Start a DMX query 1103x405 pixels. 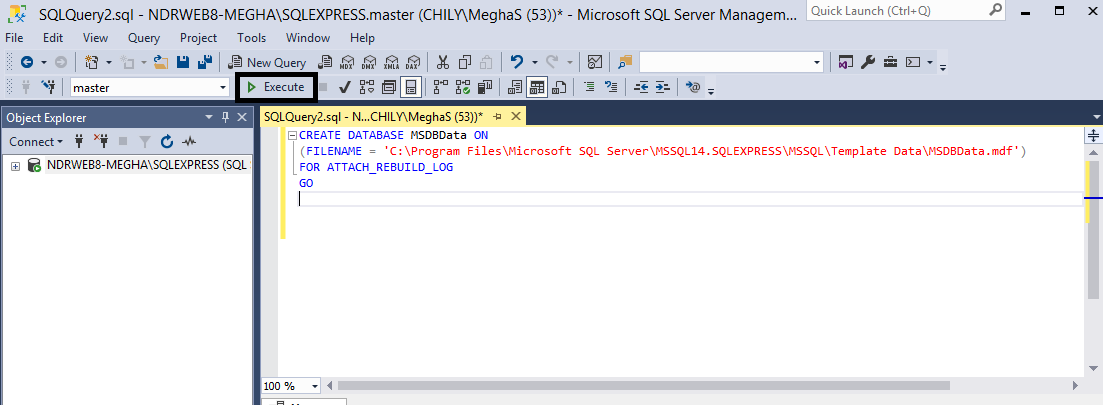pos(369,63)
